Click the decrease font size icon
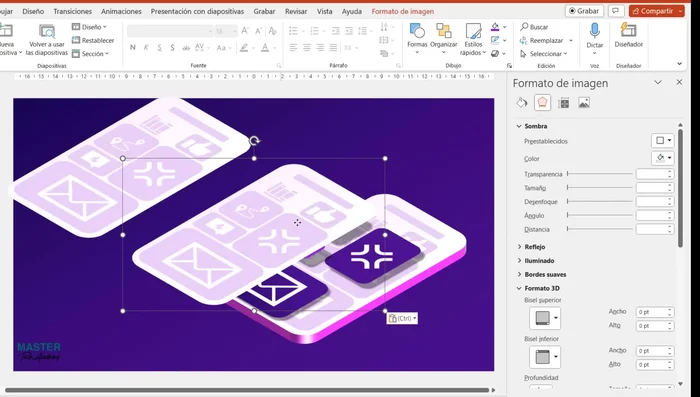 (258, 31)
